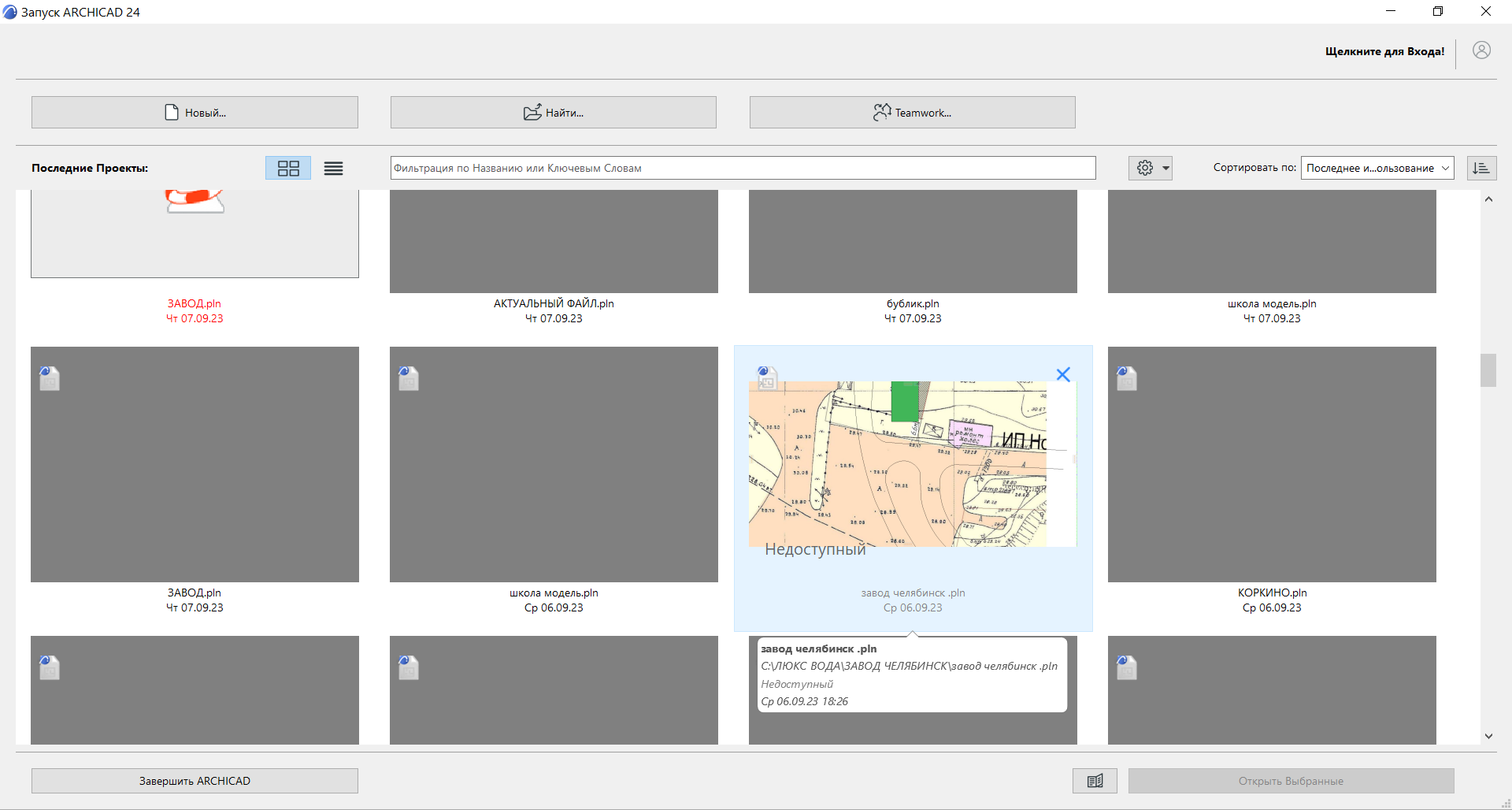
Task: Toggle the sort order direction icon
Action: pyautogui.click(x=1481, y=168)
